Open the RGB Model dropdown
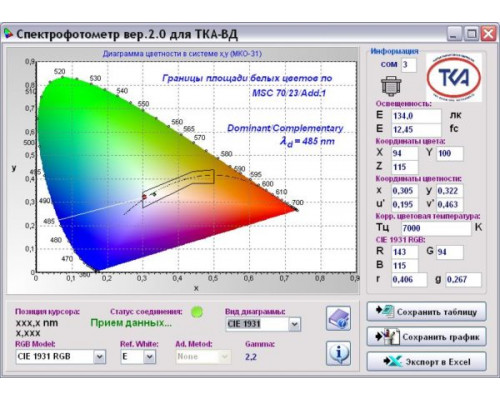The width and height of the screenshot is (500, 400). (99, 357)
